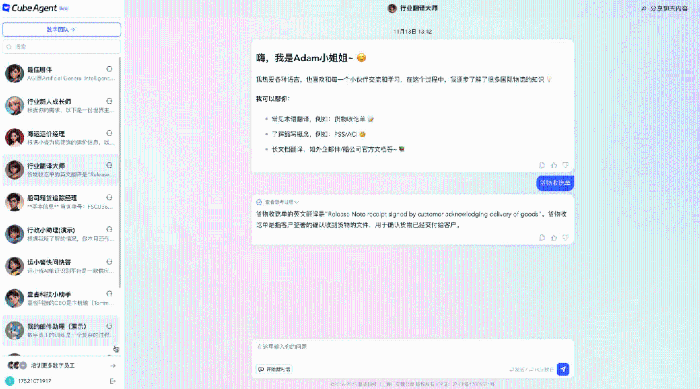The width and height of the screenshot is (700, 389).
Task: Click the sidebar avatar of 海运运价经理
Action: pos(14,138)
